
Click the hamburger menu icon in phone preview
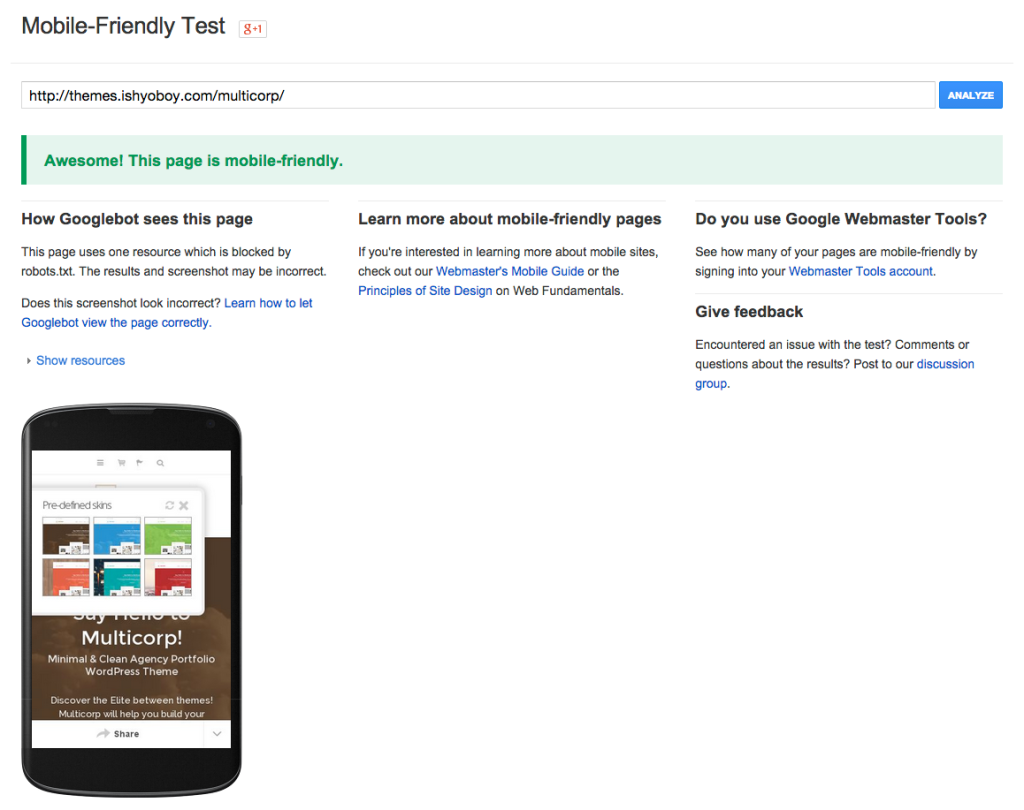click(100, 462)
